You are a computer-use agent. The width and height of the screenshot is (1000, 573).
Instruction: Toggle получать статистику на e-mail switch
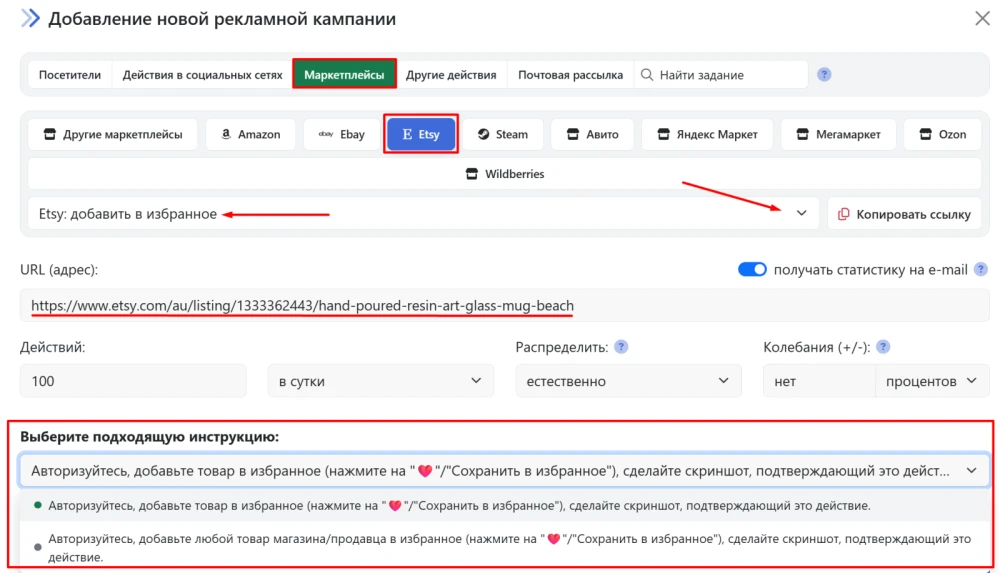752,269
